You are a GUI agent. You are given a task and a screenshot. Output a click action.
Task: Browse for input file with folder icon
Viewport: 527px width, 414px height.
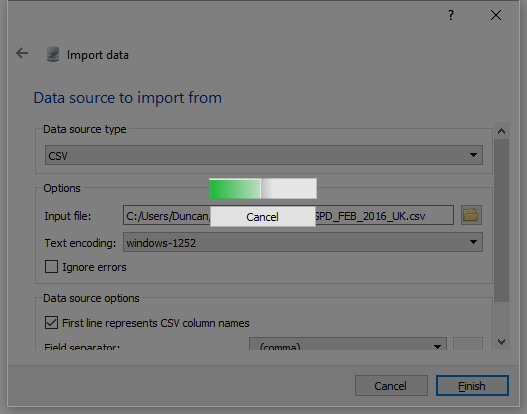pyautogui.click(x=471, y=215)
